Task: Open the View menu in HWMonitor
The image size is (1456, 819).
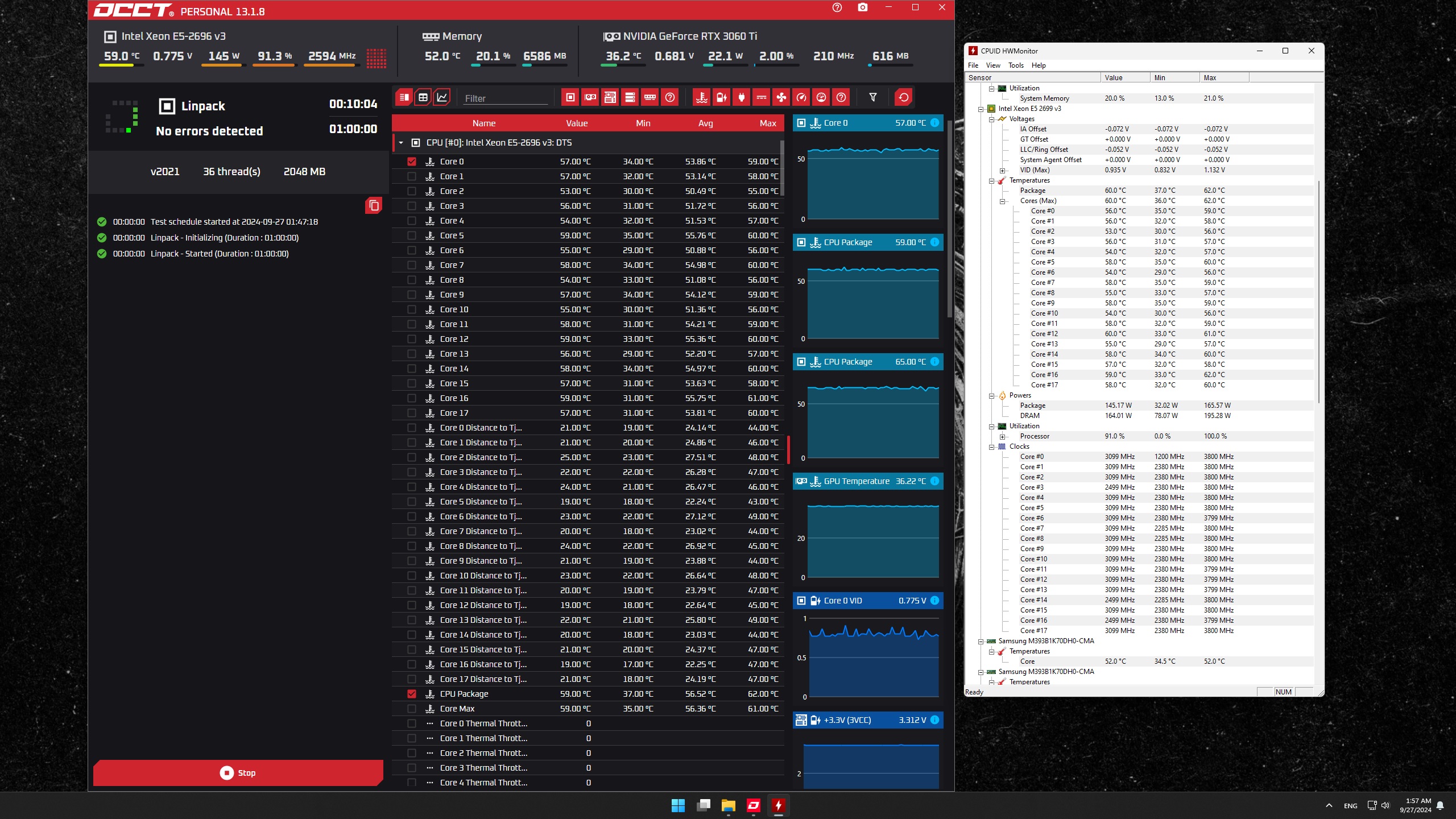Action: [x=993, y=65]
